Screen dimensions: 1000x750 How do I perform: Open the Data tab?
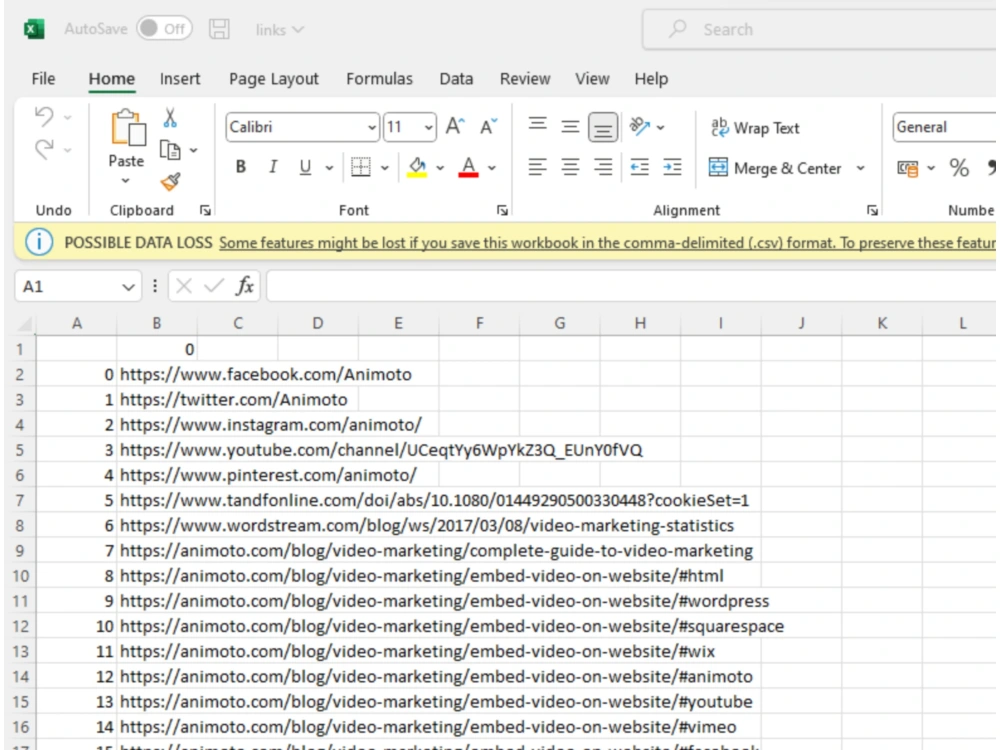tap(456, 78)
